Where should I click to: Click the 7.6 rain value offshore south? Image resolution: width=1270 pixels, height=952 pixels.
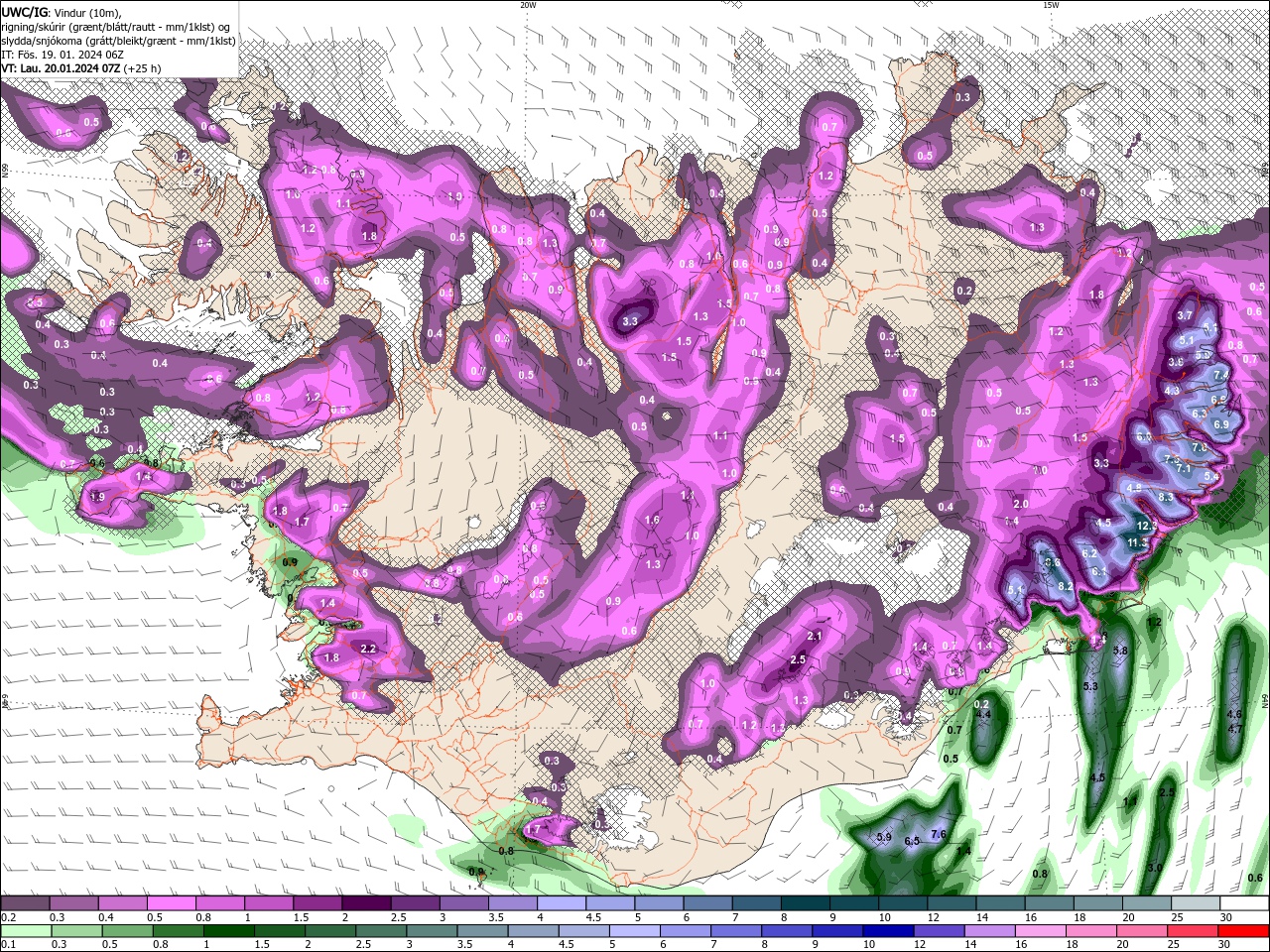[939, 834]
